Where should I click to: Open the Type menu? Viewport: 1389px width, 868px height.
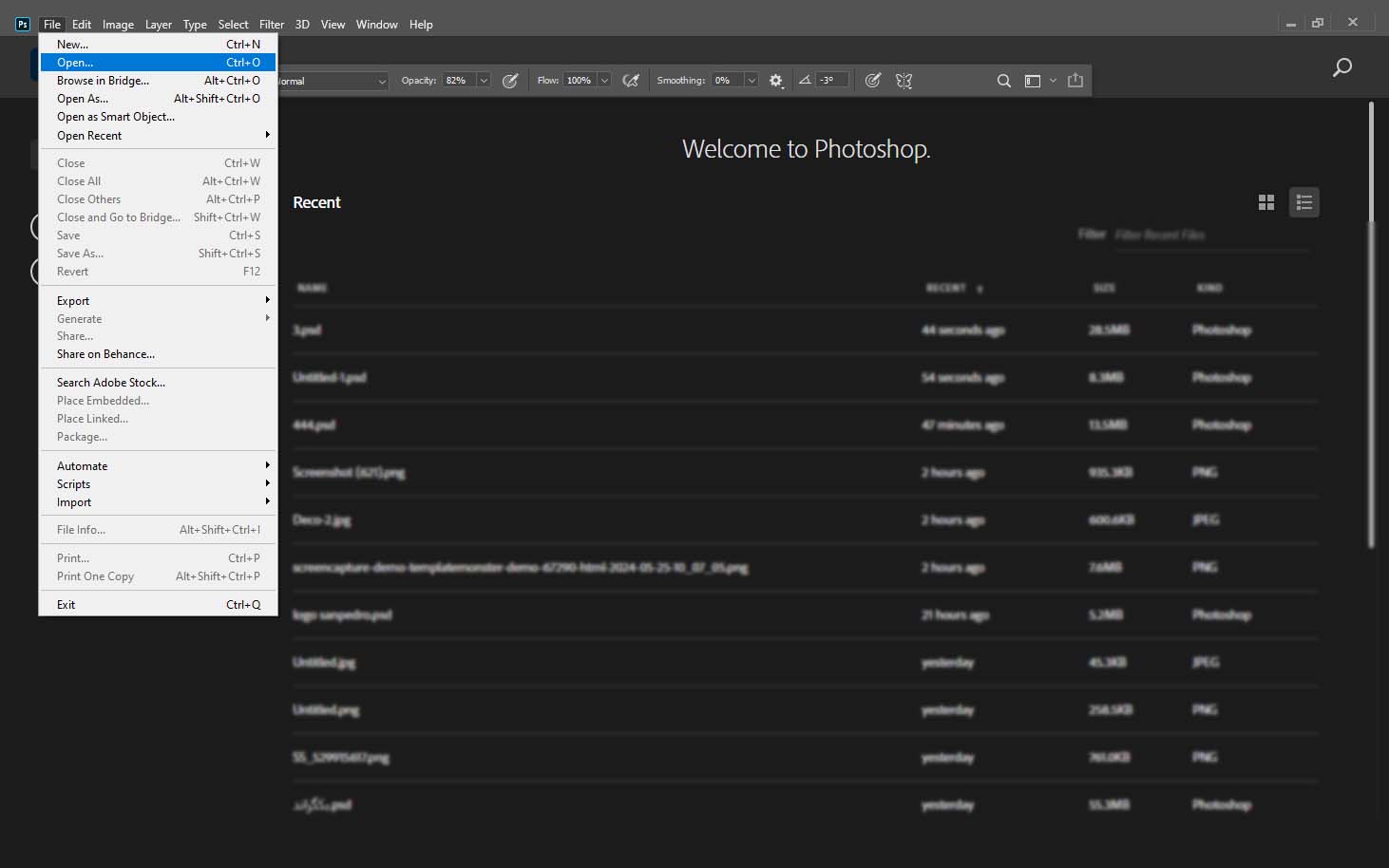click(x=195, y=25)
